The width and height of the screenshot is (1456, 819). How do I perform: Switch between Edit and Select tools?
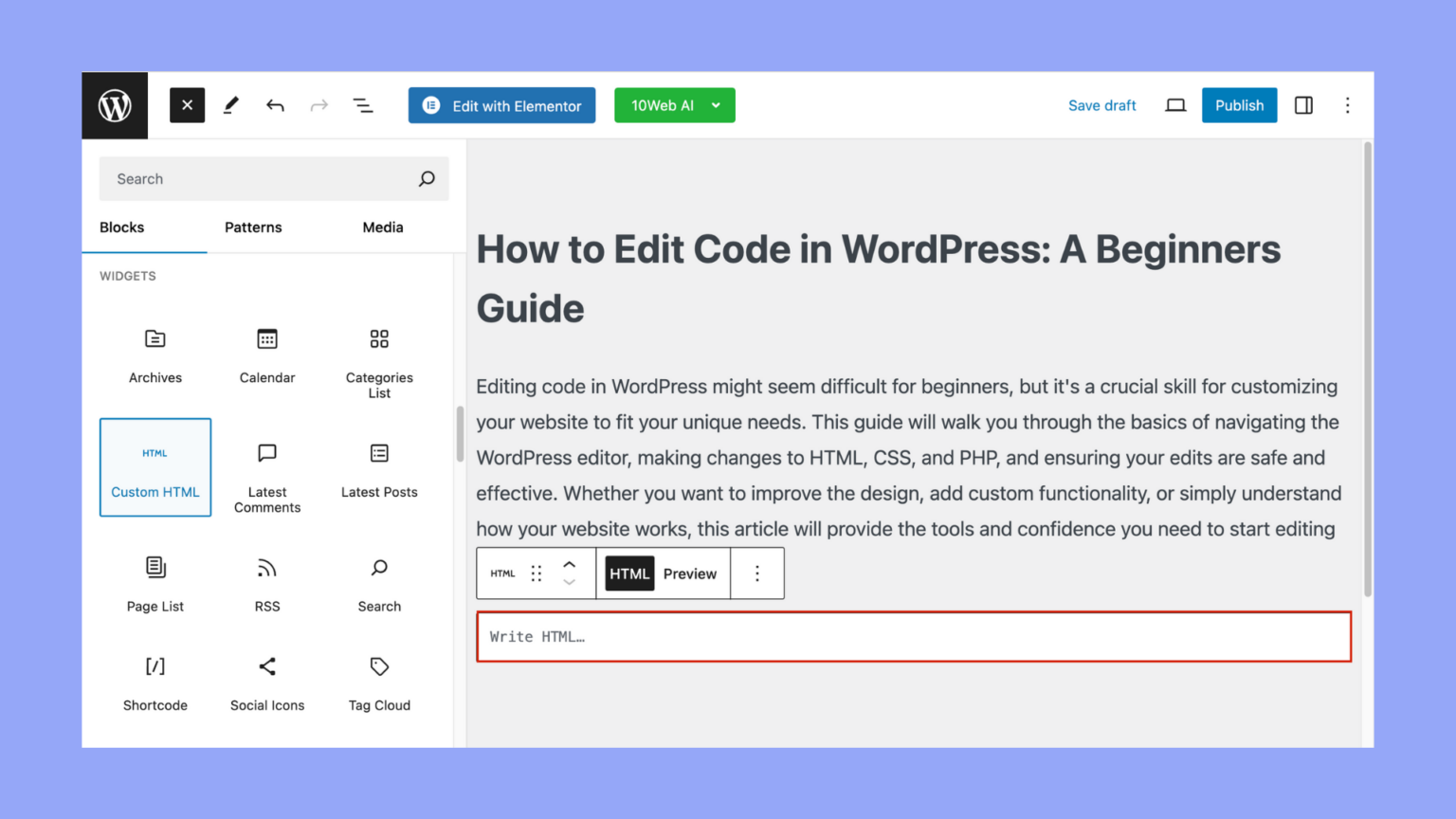230,105
